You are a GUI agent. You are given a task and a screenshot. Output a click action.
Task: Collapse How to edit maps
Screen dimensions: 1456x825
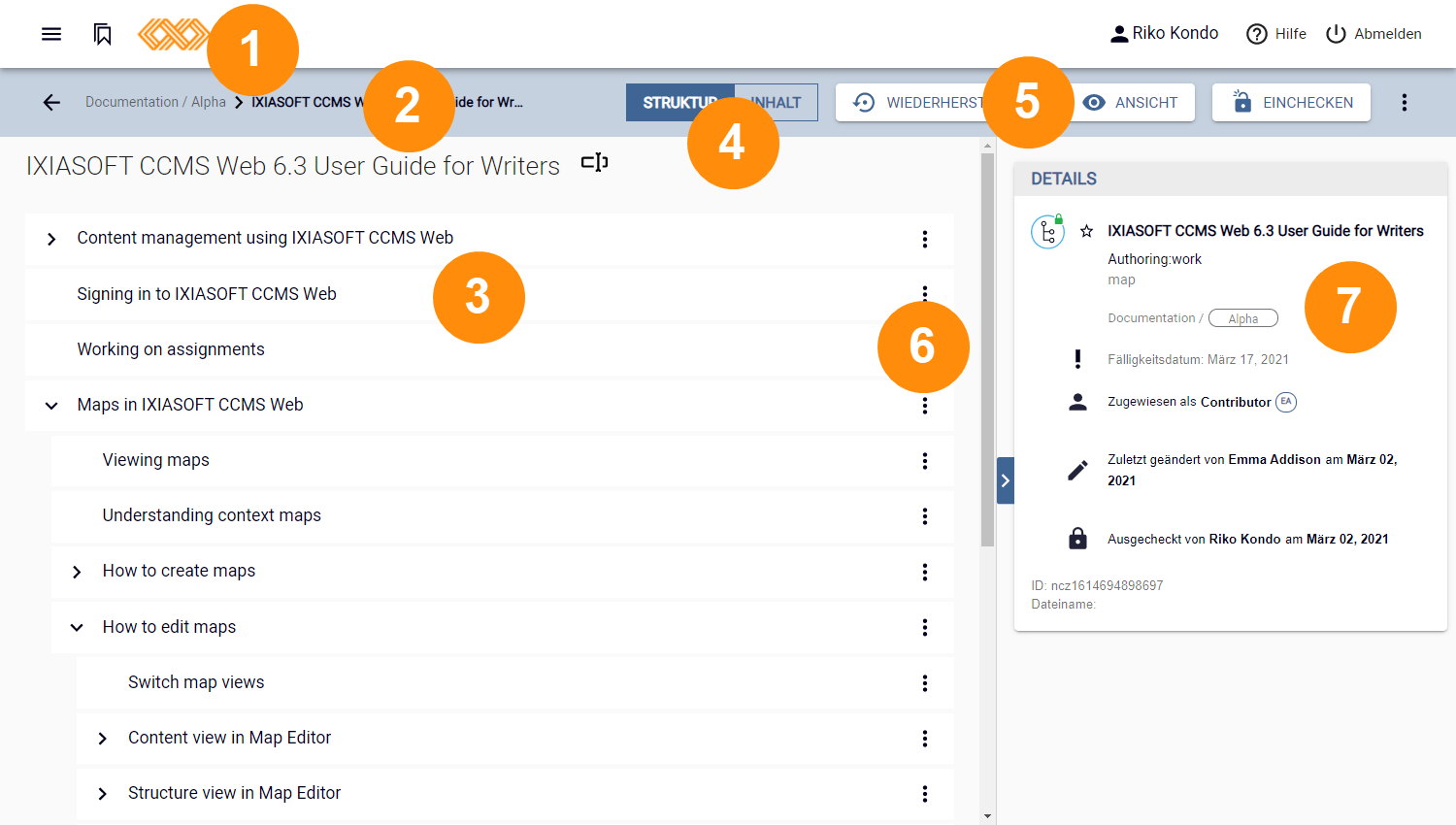(77, 628)
